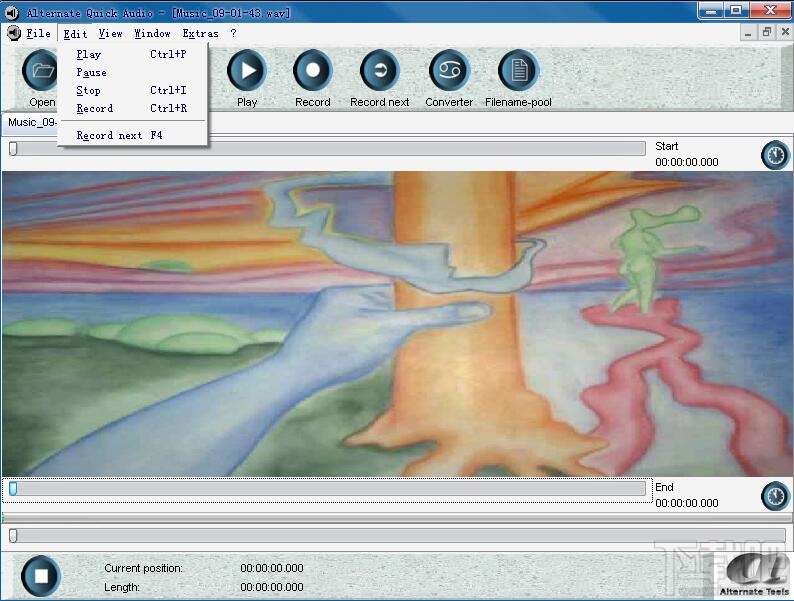The image size is (794, 601).
Task: Click the Open folder toolbar icon
Action: tap(41, 71)
